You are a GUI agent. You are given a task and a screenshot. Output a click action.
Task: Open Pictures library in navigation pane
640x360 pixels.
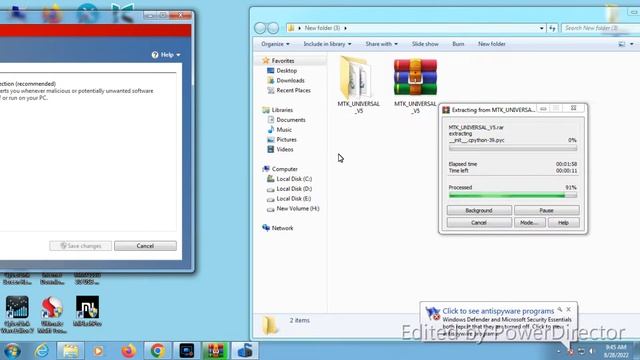point(286,140)
